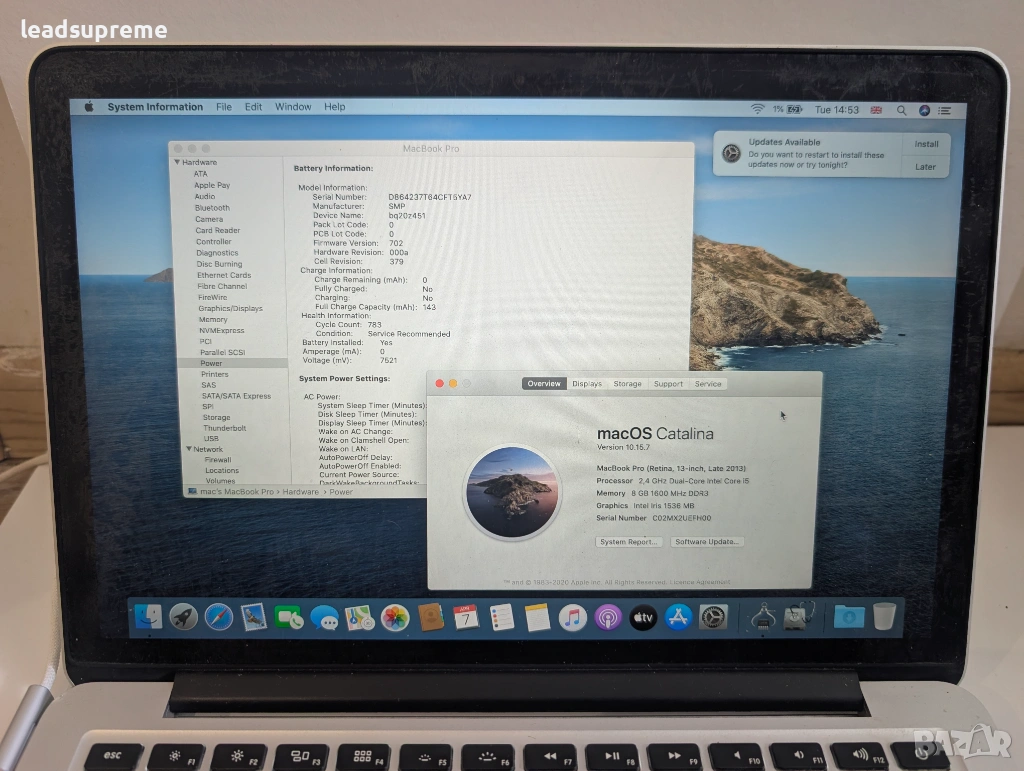Collapse the Network tree section
The image size is (1024, 771).
[x=189, y=449]
